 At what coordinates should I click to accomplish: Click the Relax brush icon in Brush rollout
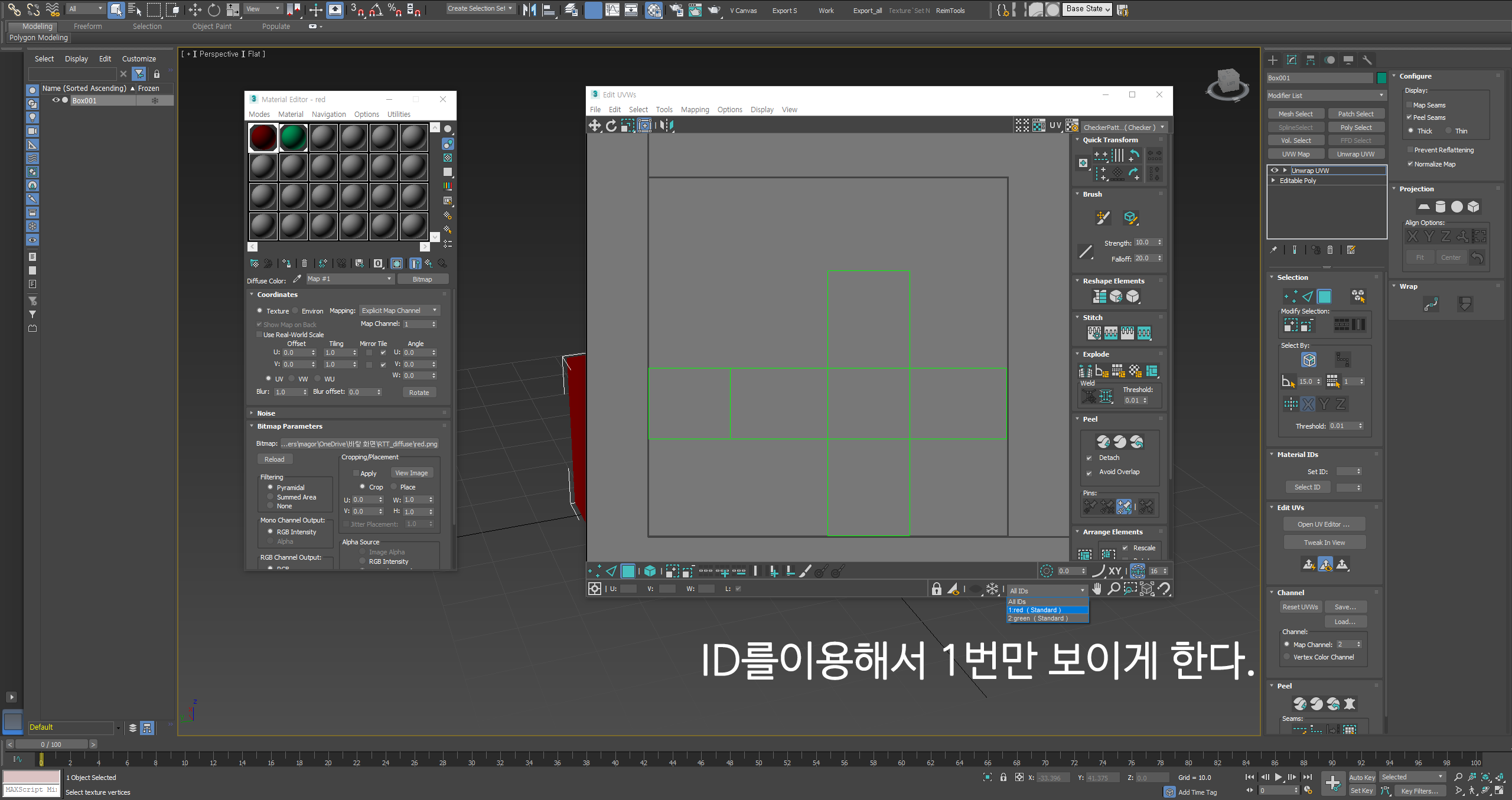1130,218
